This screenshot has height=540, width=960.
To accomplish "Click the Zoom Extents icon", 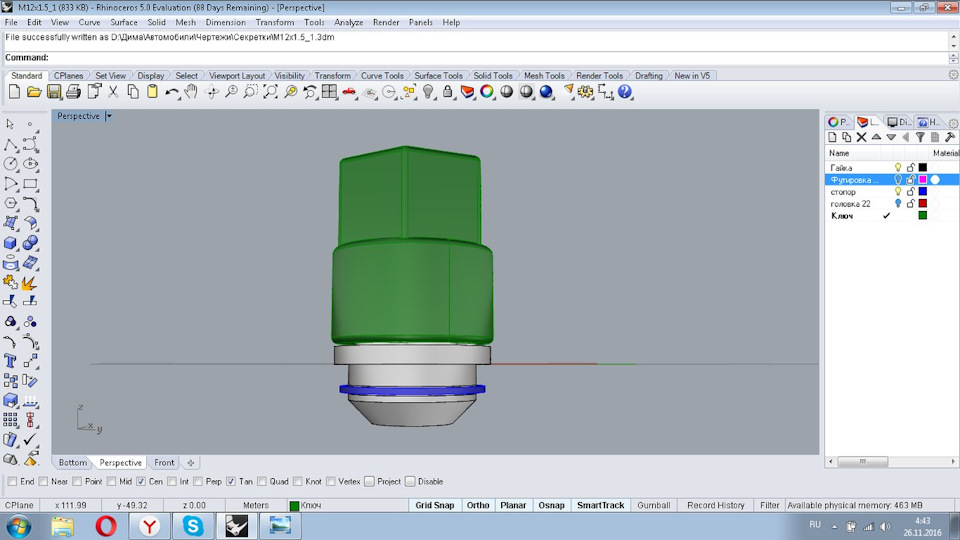I will coord(270,92).
